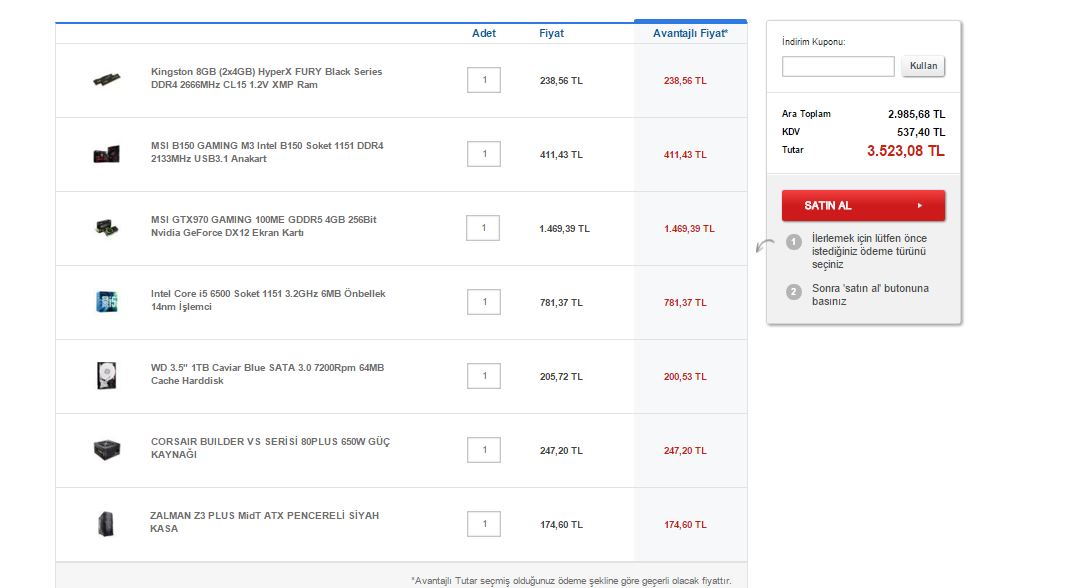Click the Avantajlı Fiyat column header

click(x=690, y=33)
